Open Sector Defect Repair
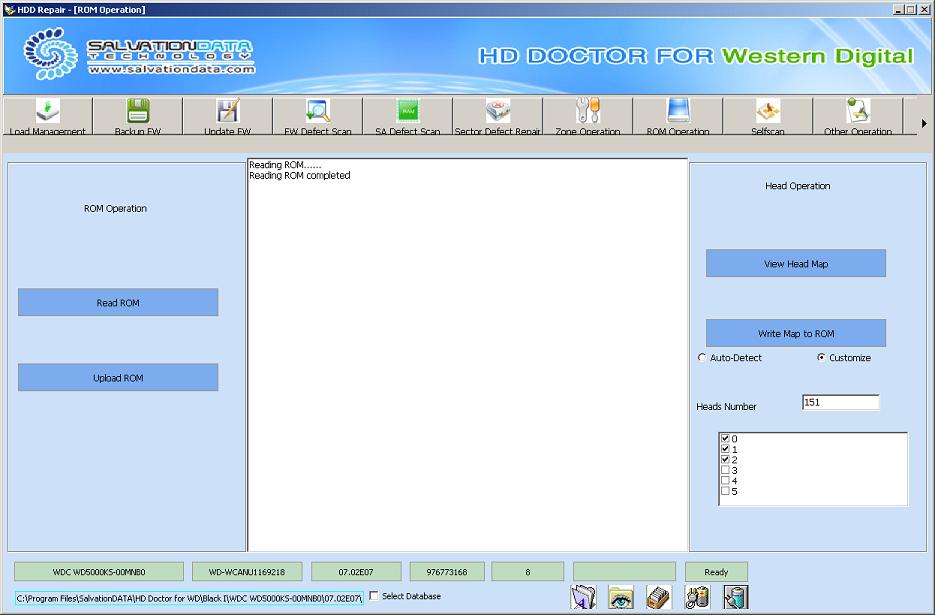This screenshot has height=615, width=935. click(x=498, y=116)
